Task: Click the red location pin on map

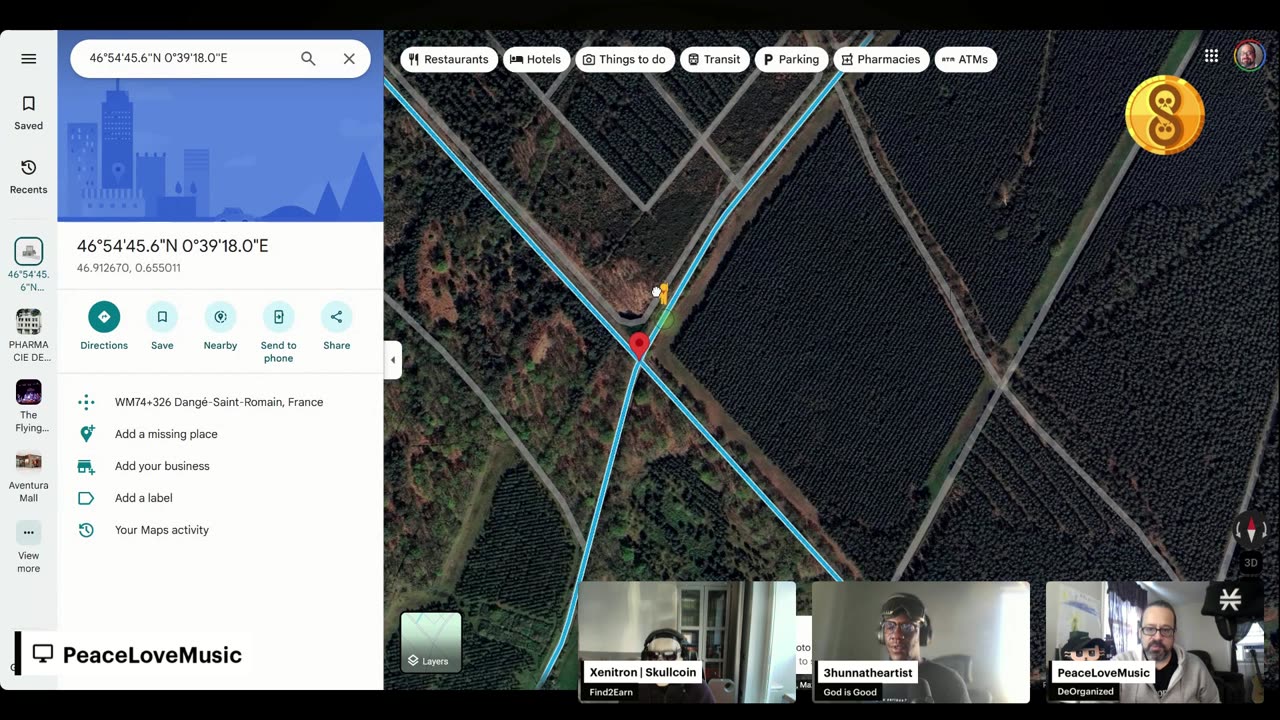Action: tap(640, 346)
